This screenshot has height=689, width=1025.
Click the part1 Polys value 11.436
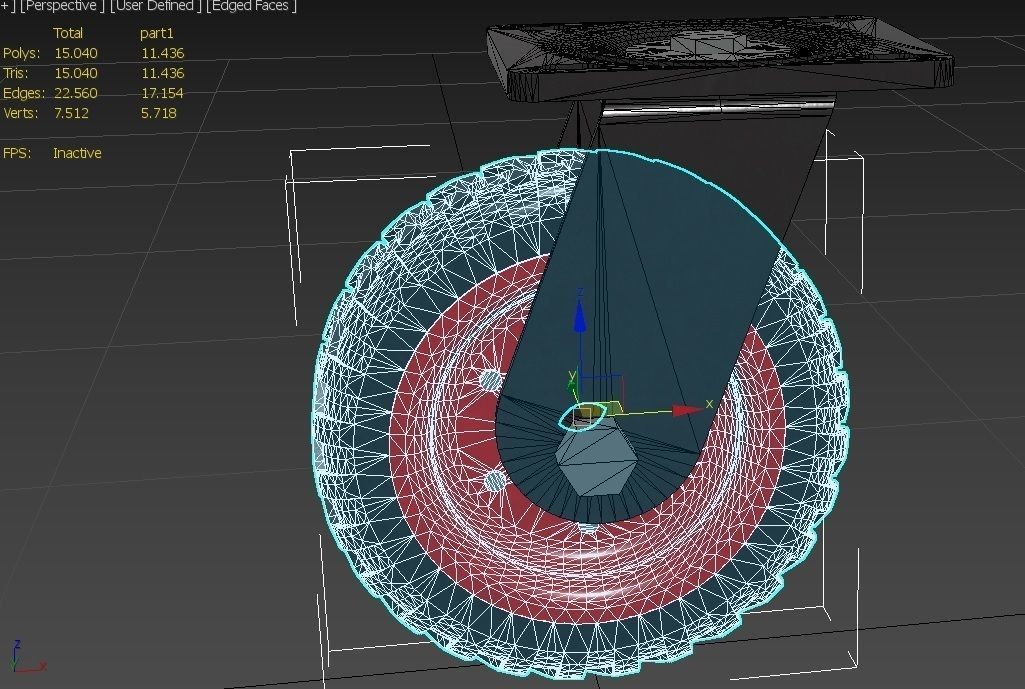(163, 53)
